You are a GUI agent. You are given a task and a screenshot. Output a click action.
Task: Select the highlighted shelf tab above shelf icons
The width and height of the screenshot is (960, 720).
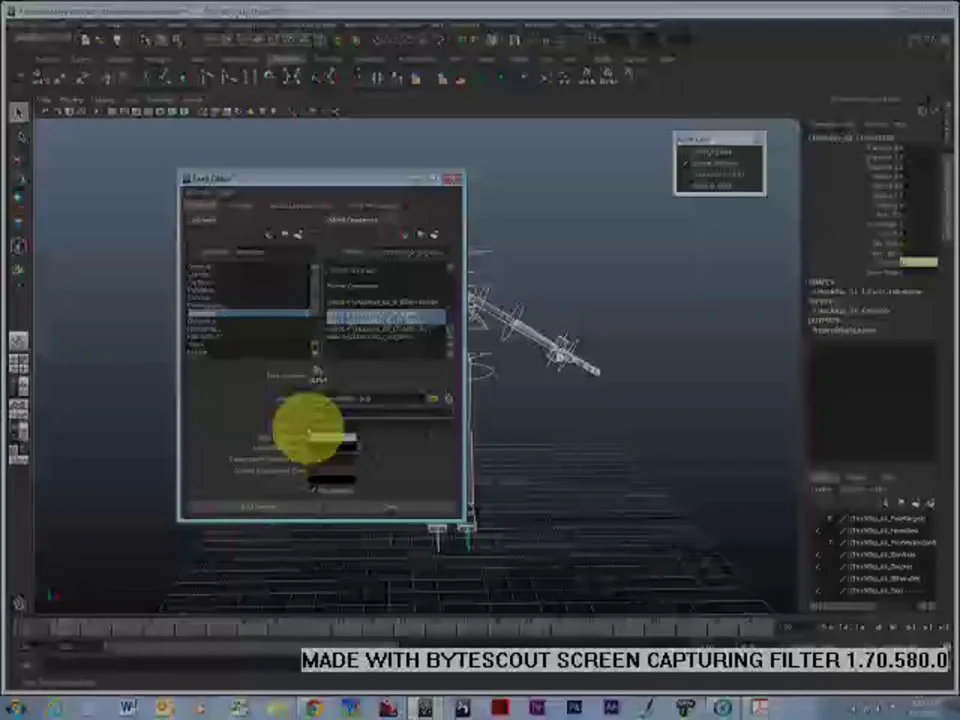click(286, 59)
